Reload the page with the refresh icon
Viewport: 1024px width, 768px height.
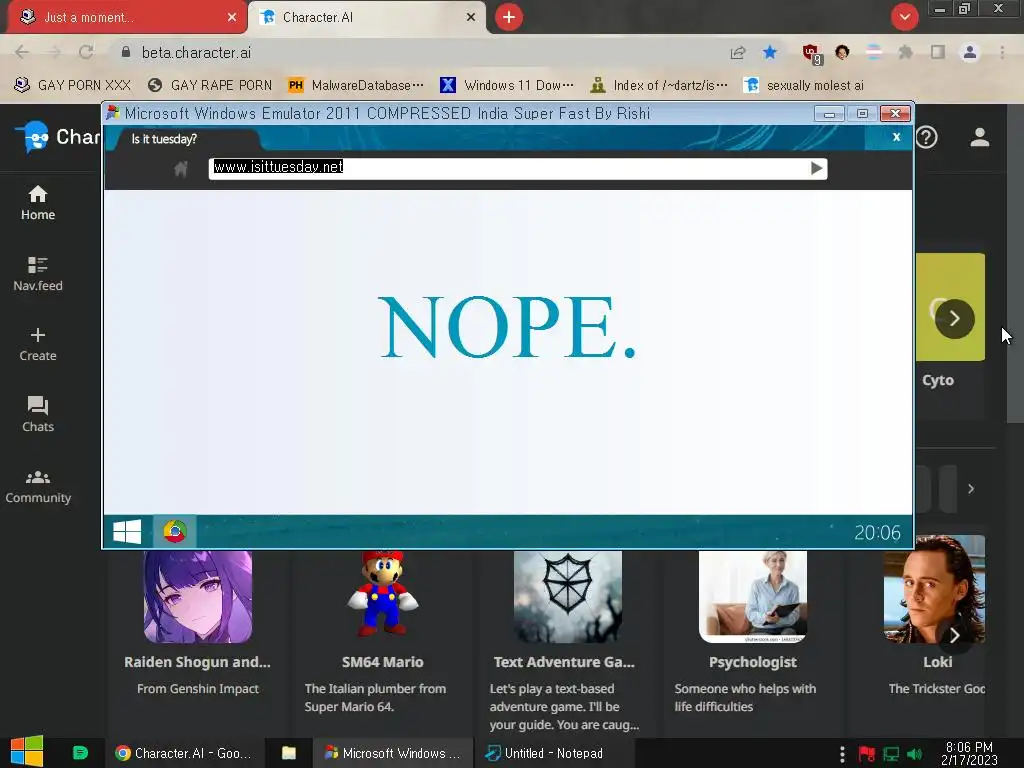[86, 52]
